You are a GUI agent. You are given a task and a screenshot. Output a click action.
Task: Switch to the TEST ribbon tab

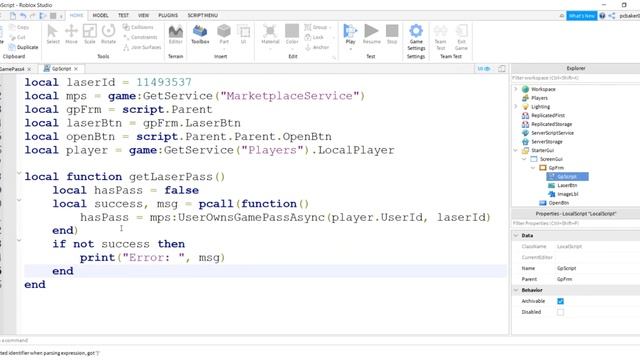coord(123,16)
